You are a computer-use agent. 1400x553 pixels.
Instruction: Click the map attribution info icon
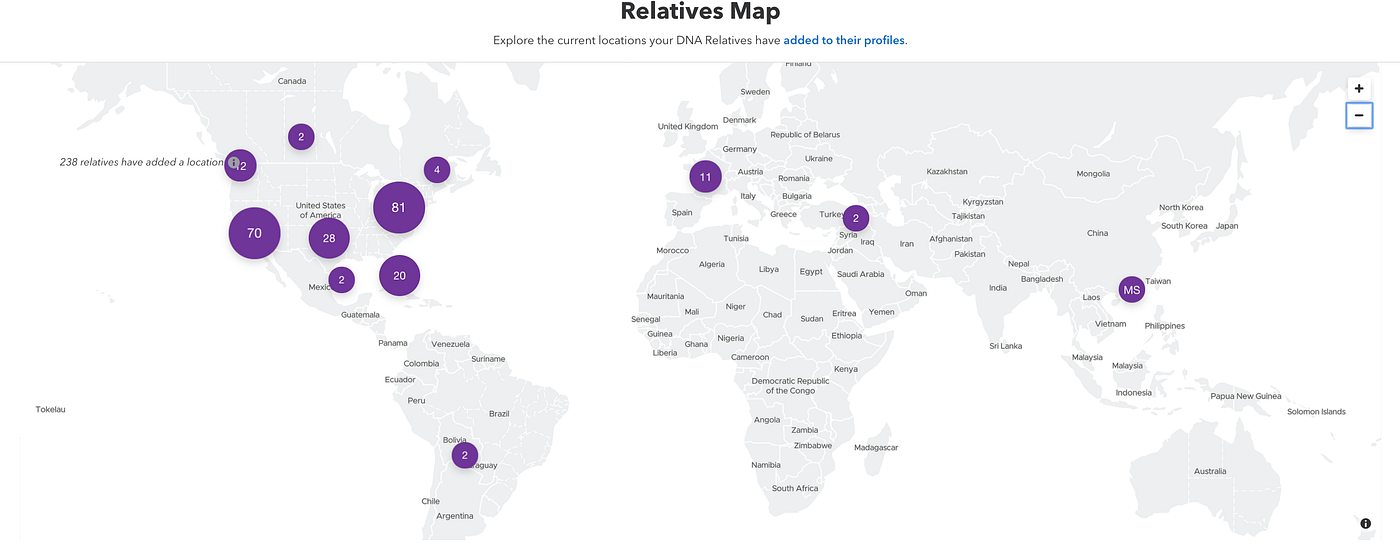(1366, 523)
